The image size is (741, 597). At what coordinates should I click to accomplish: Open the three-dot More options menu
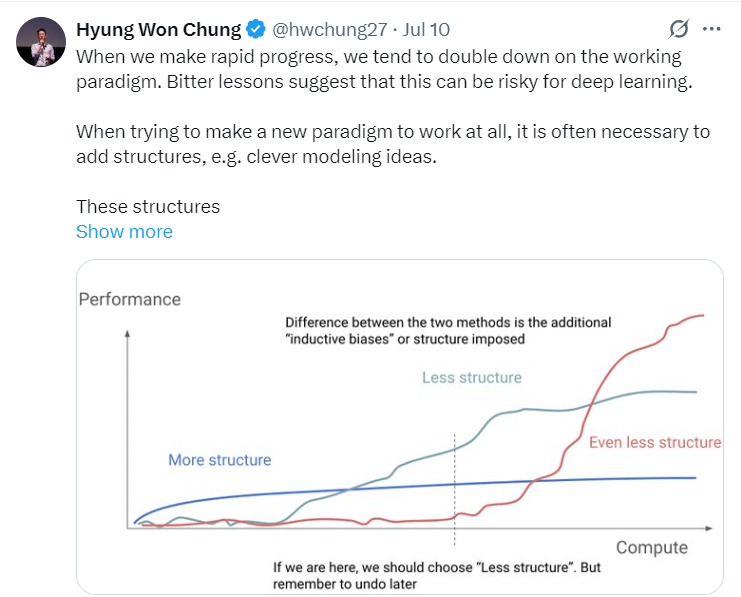[x=712, y=28]
